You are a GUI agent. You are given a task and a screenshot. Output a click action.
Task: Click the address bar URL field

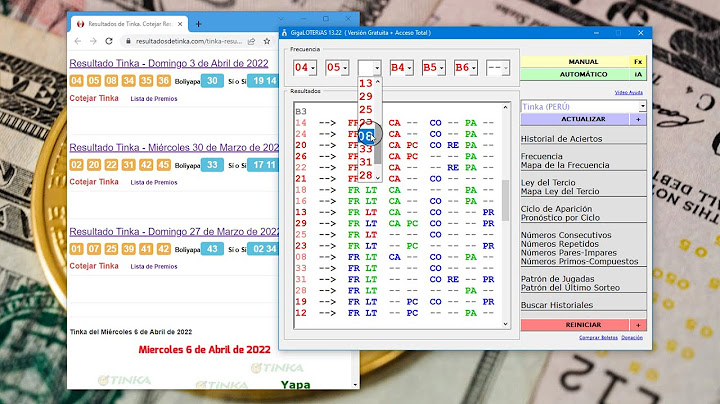click(x=189, y=41)
